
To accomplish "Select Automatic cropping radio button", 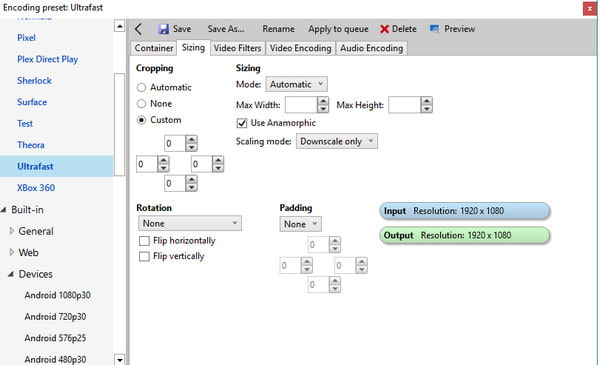I will [142, 88].
